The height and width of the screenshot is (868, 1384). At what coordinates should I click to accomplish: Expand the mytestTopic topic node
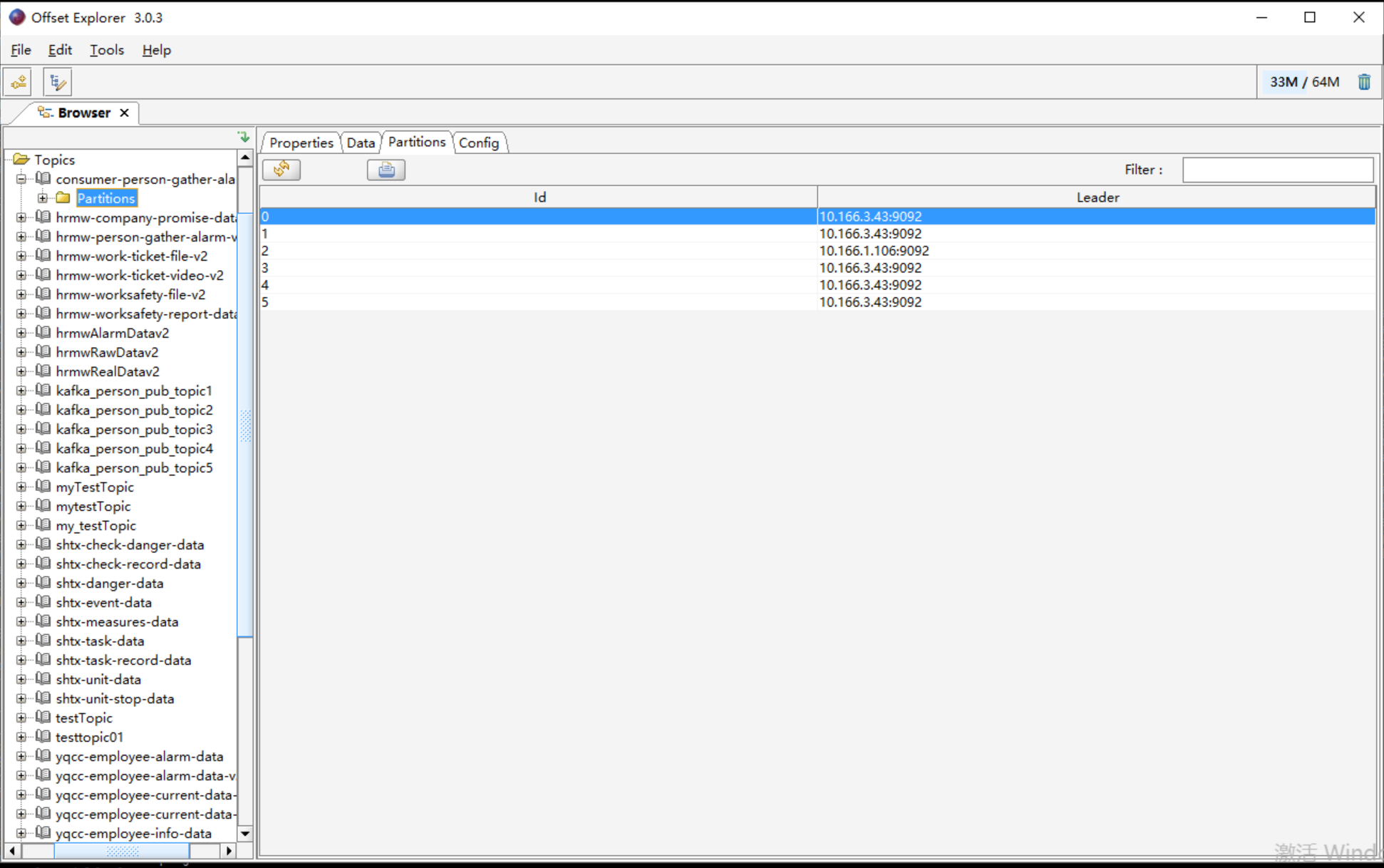(21, 506)
